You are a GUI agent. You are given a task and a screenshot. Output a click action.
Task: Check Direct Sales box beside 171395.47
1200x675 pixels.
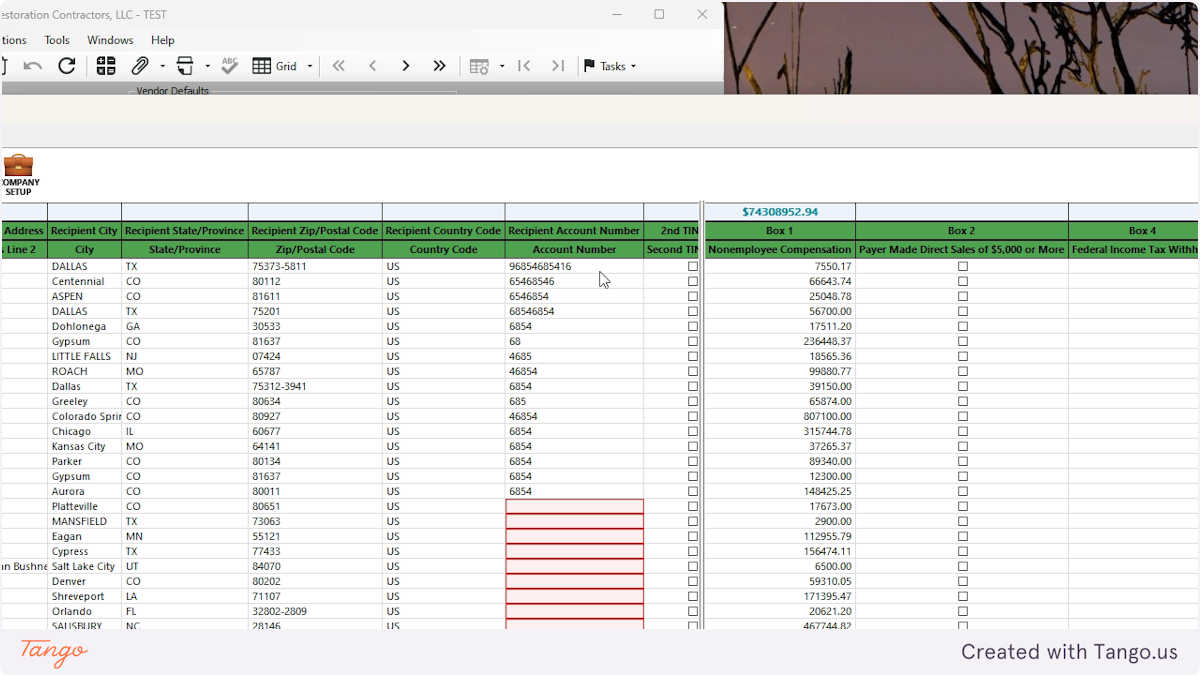(963, 596)
